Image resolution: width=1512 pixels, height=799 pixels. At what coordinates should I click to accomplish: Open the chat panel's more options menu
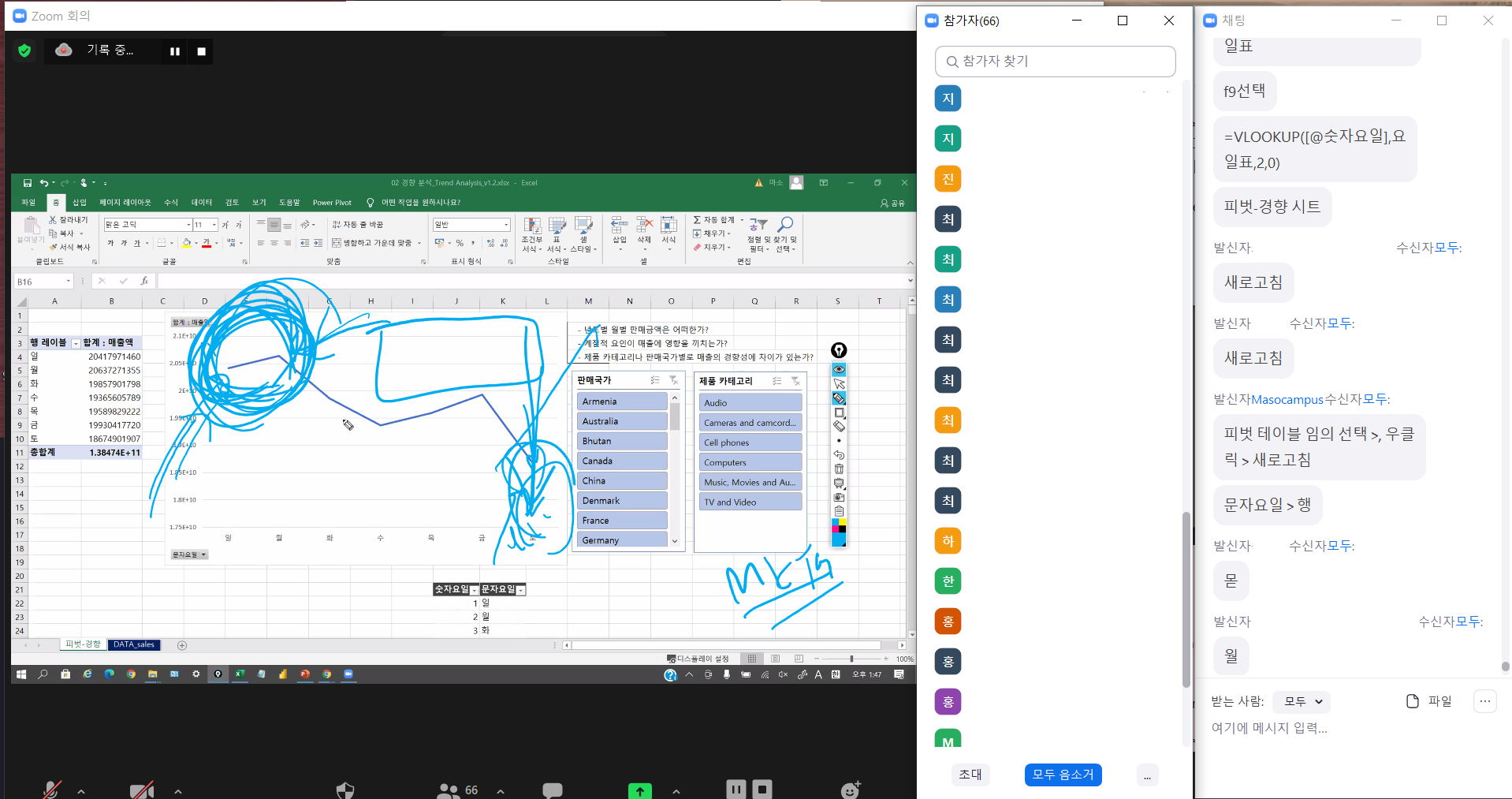[1484, 701]
